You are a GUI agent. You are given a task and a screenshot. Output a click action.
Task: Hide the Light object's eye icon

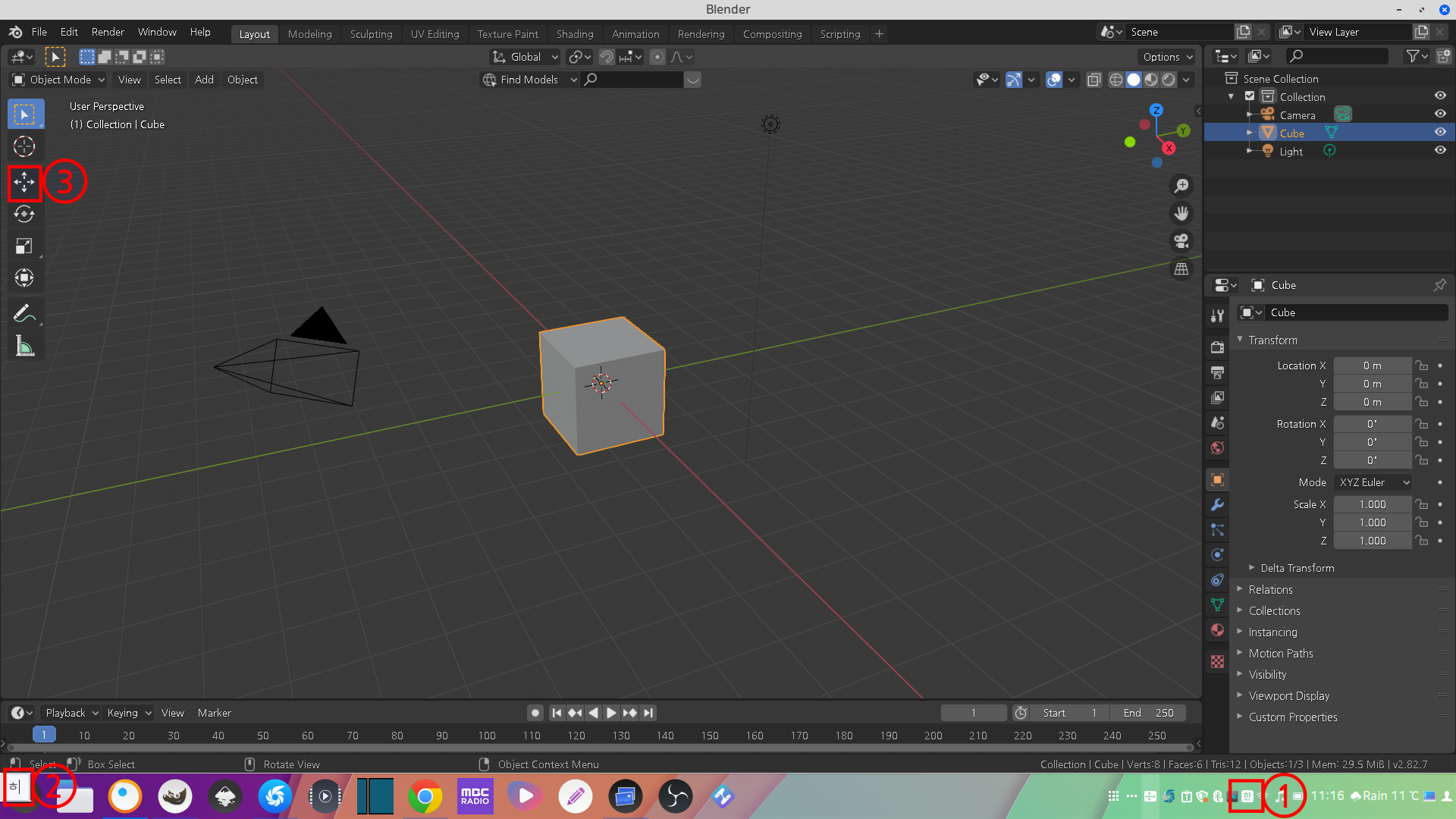(x=1440, y=151)
